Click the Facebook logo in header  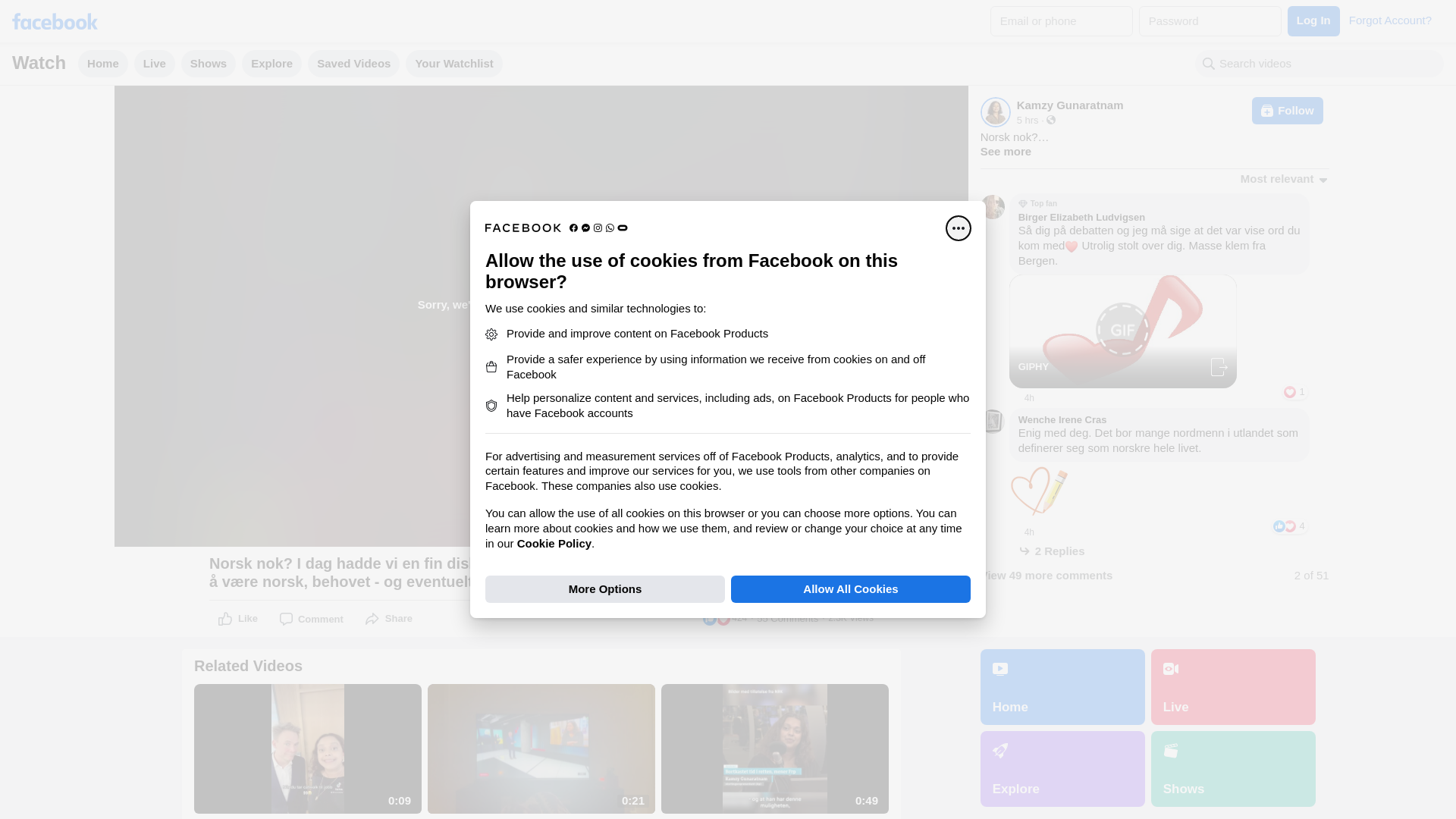click(55, 21)
